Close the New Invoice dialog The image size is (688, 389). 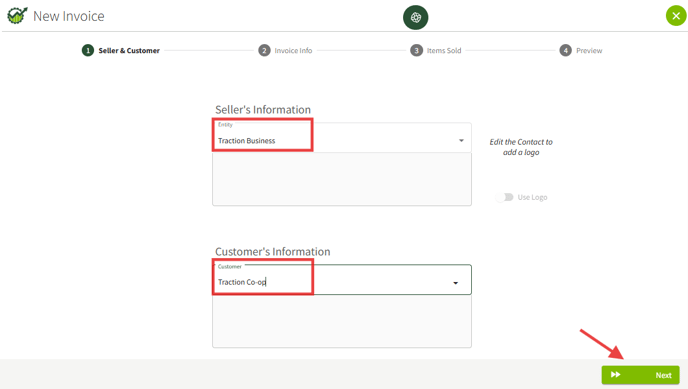[676, 16]
